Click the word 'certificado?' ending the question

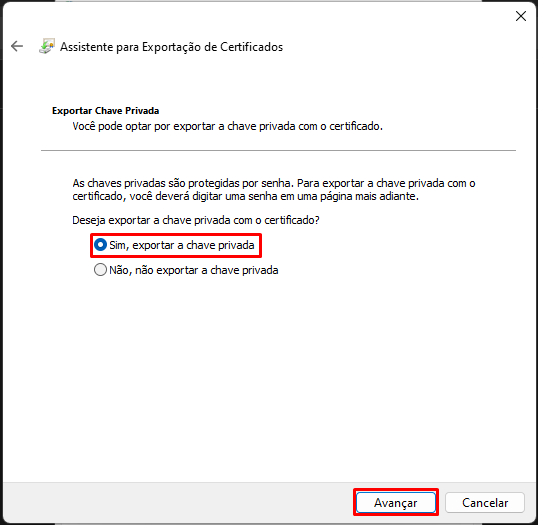click(x=292, y=220)
